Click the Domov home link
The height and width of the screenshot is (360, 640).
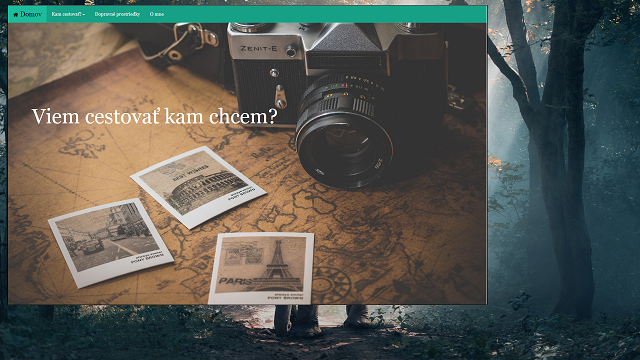point(27,14)
